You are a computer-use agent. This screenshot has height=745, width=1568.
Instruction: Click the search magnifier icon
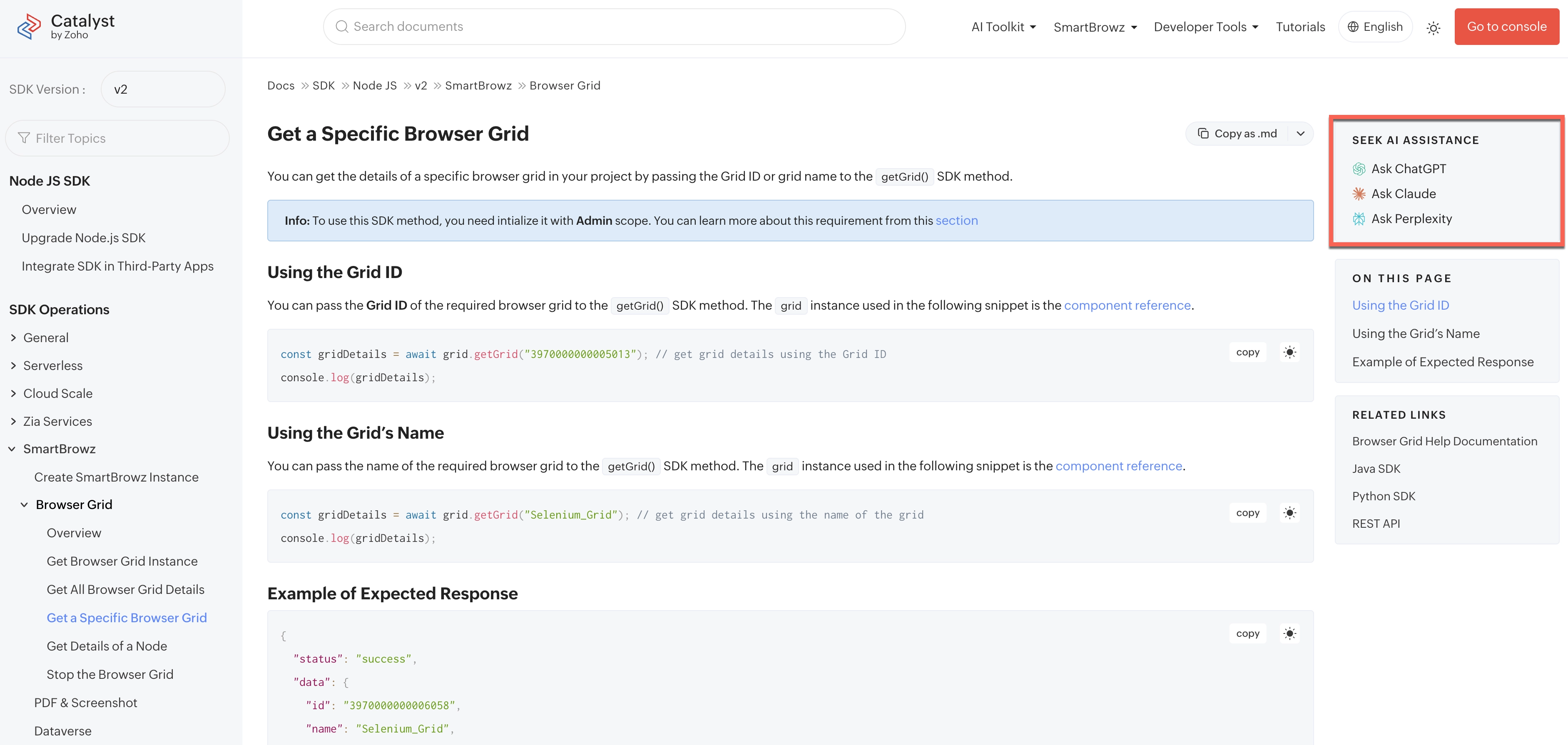pyautogui.click(x=342, y=27)
